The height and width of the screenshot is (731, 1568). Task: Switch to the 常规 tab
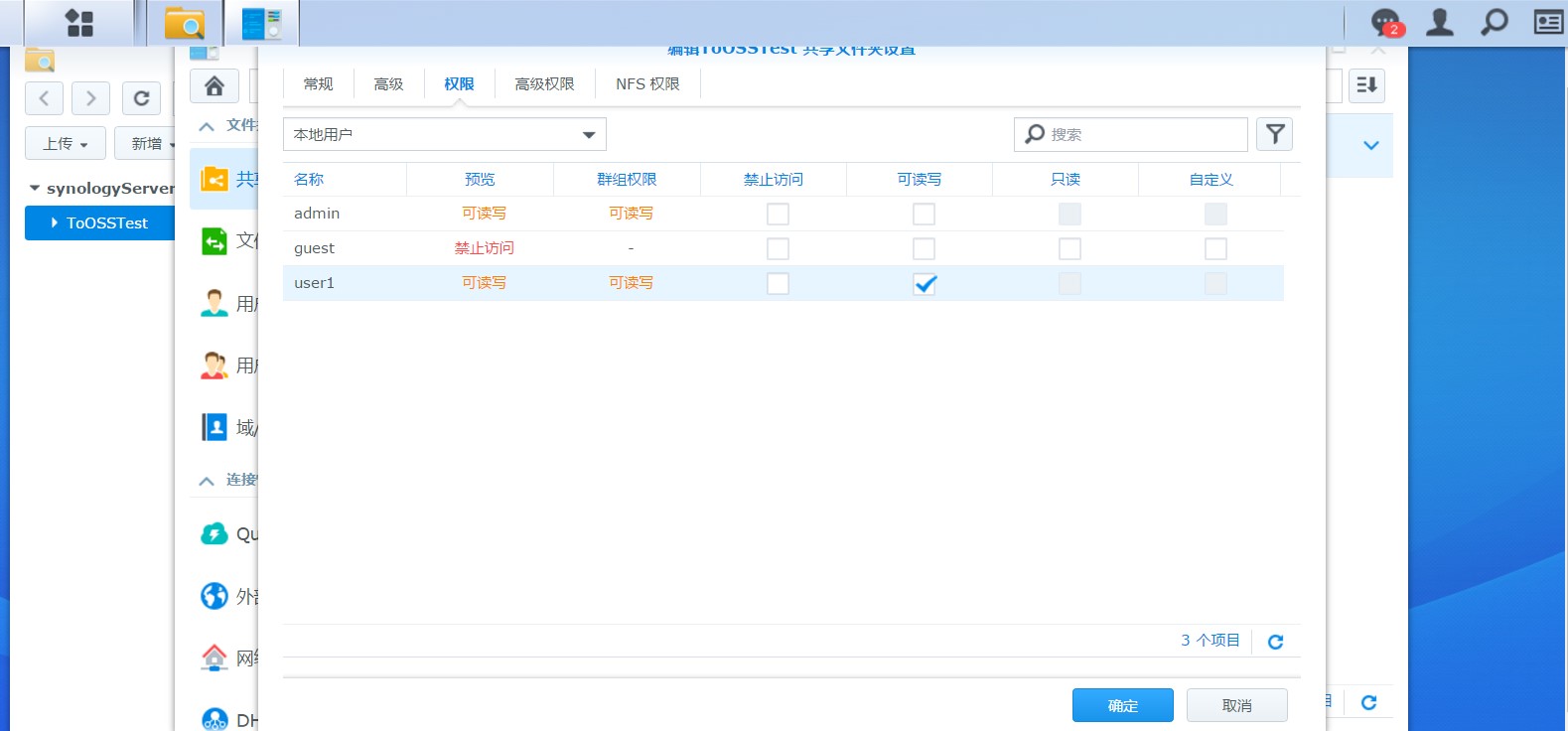pyautogui.click(x=318, y=84)
